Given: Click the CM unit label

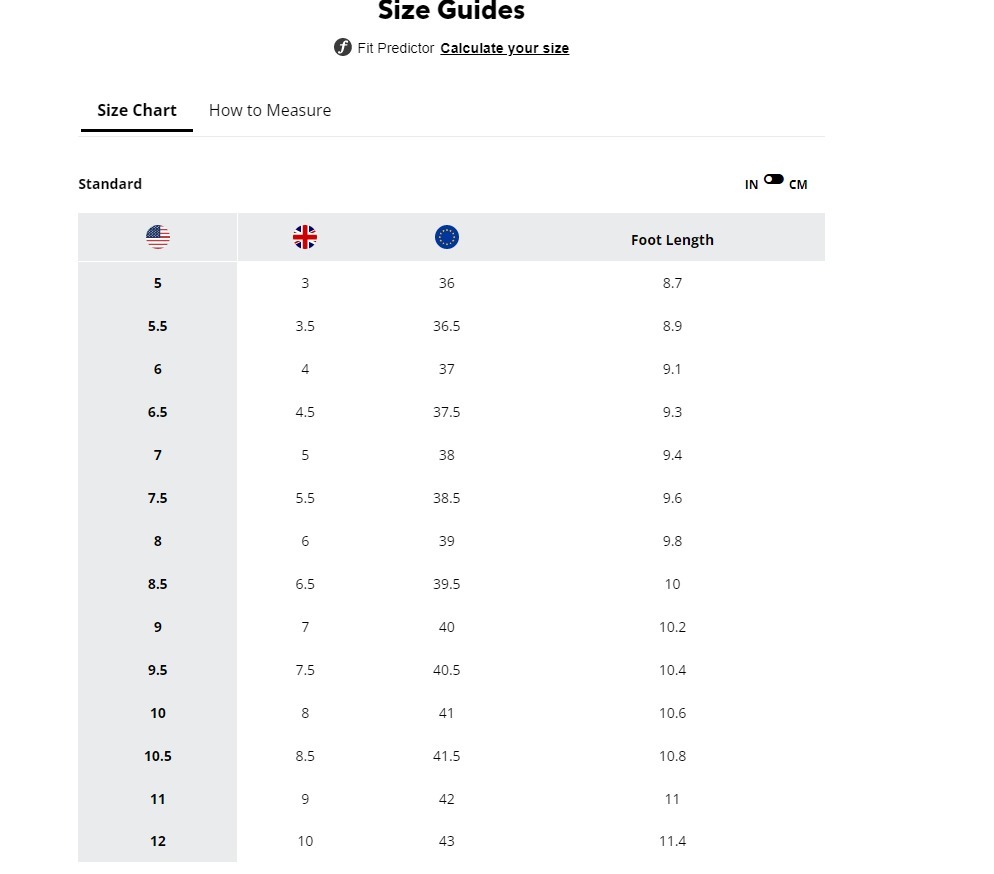Looking at the screenshot, I should pos(798,185).
